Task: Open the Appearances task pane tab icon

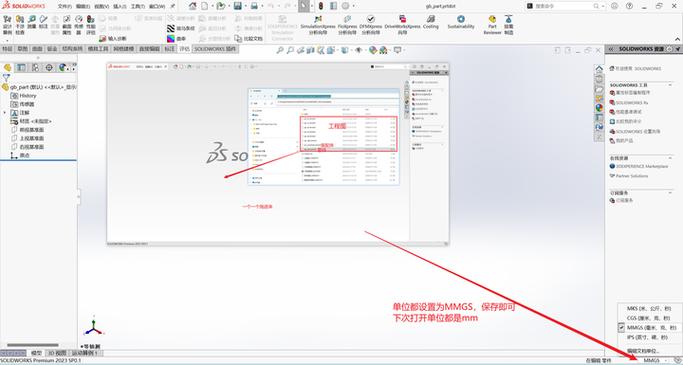Action: (599, 108)
